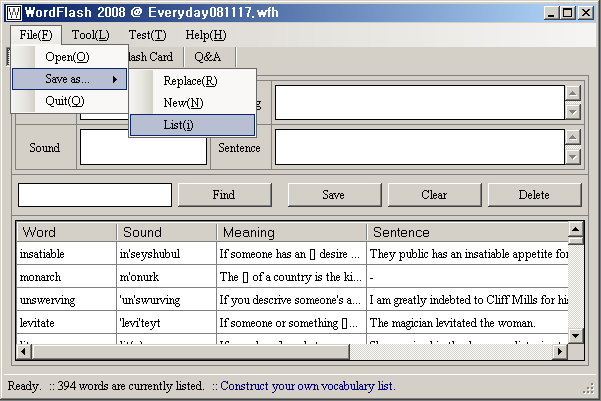
Task: Select List(i) in the Save as submenu
Action: point(192,125)
